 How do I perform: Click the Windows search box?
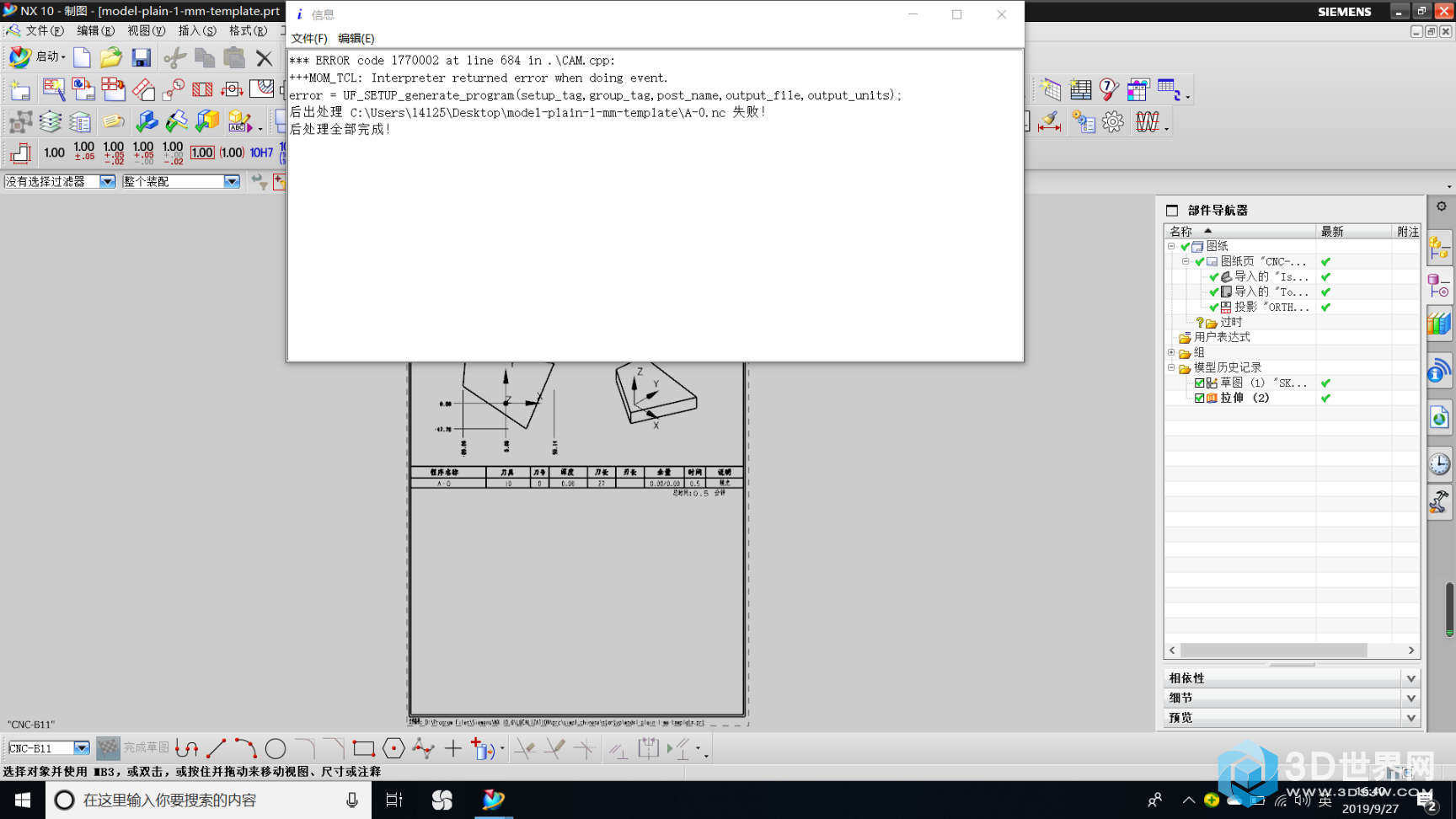(208, 800)
